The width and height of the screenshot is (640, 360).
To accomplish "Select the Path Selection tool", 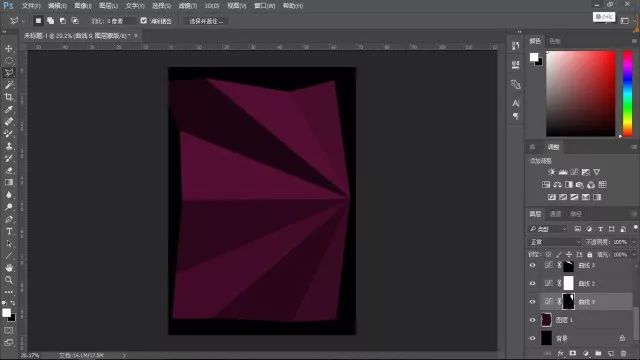I will tap(9, 244).
